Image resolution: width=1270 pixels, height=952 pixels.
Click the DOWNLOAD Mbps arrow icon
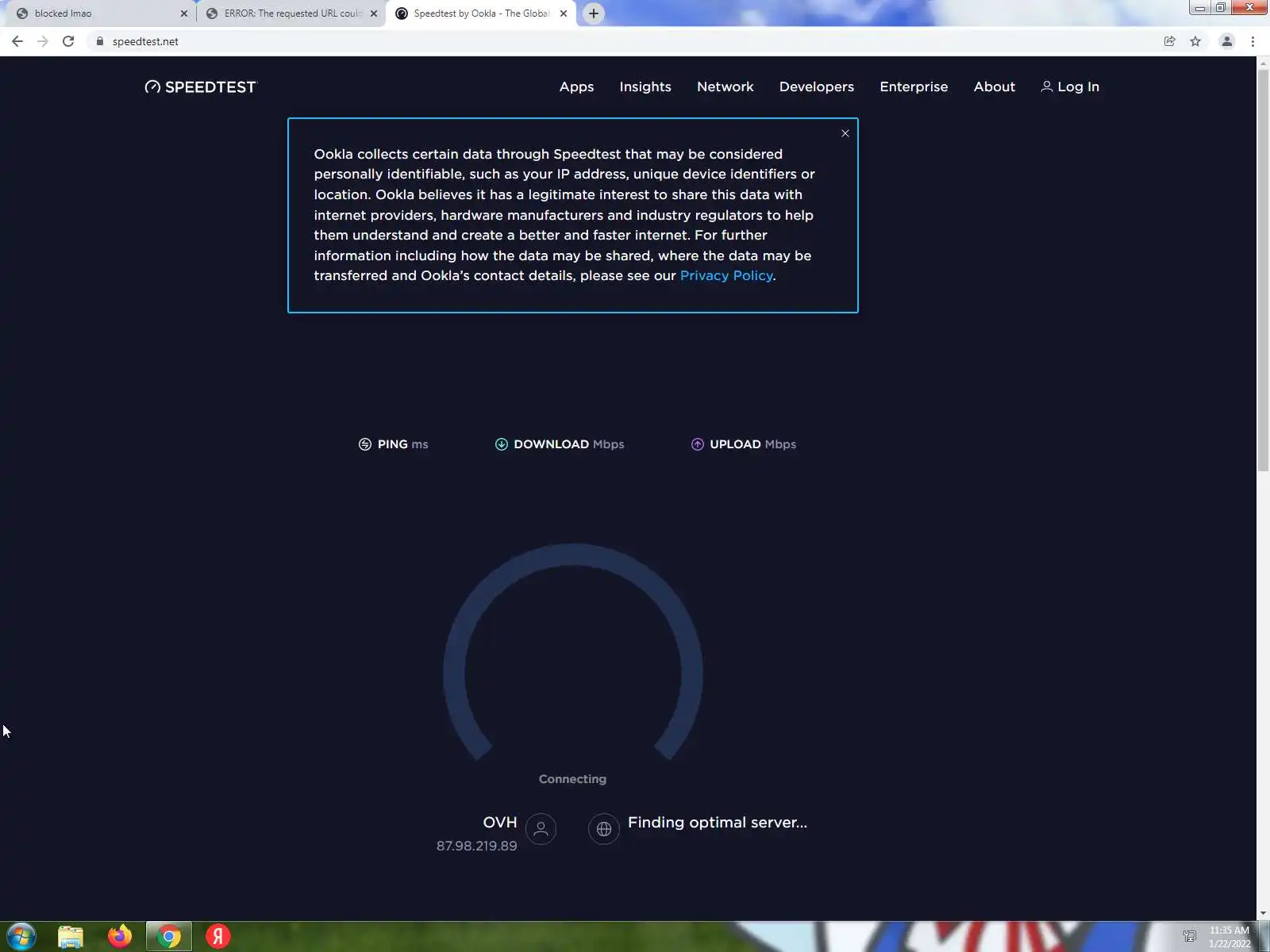click(x=502, y=444)
